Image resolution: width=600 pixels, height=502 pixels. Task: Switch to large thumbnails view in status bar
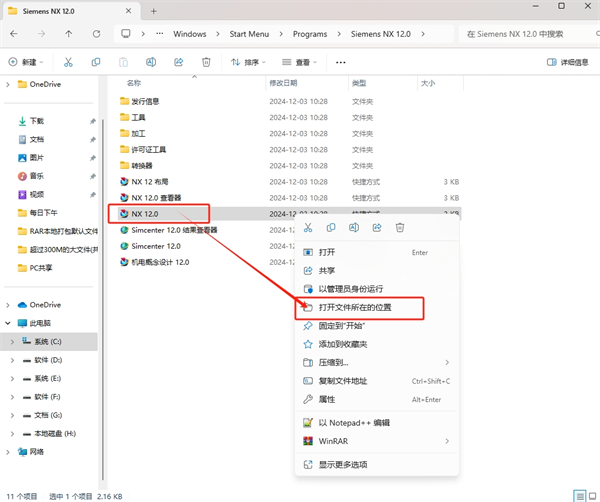click(591, 495)
